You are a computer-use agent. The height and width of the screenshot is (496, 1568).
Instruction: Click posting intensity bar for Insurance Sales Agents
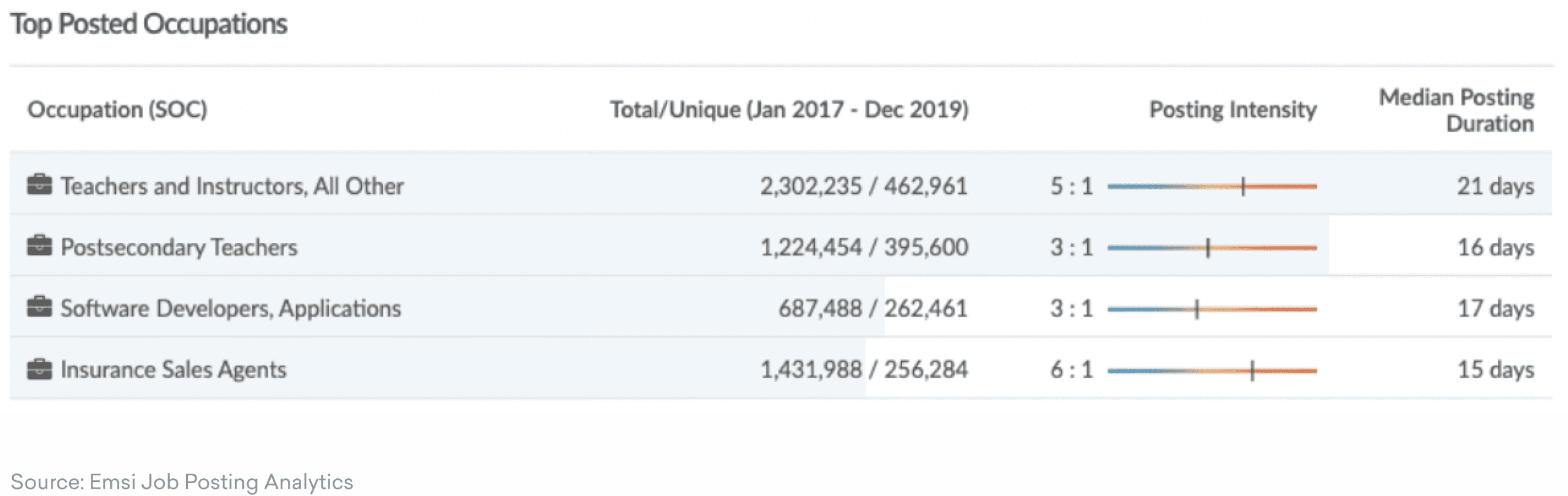(1212, 370)
